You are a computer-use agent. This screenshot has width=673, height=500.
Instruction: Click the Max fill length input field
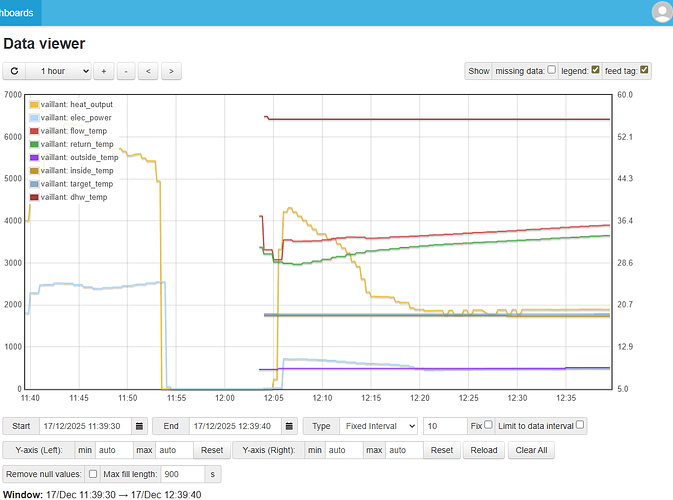(182, 474)
